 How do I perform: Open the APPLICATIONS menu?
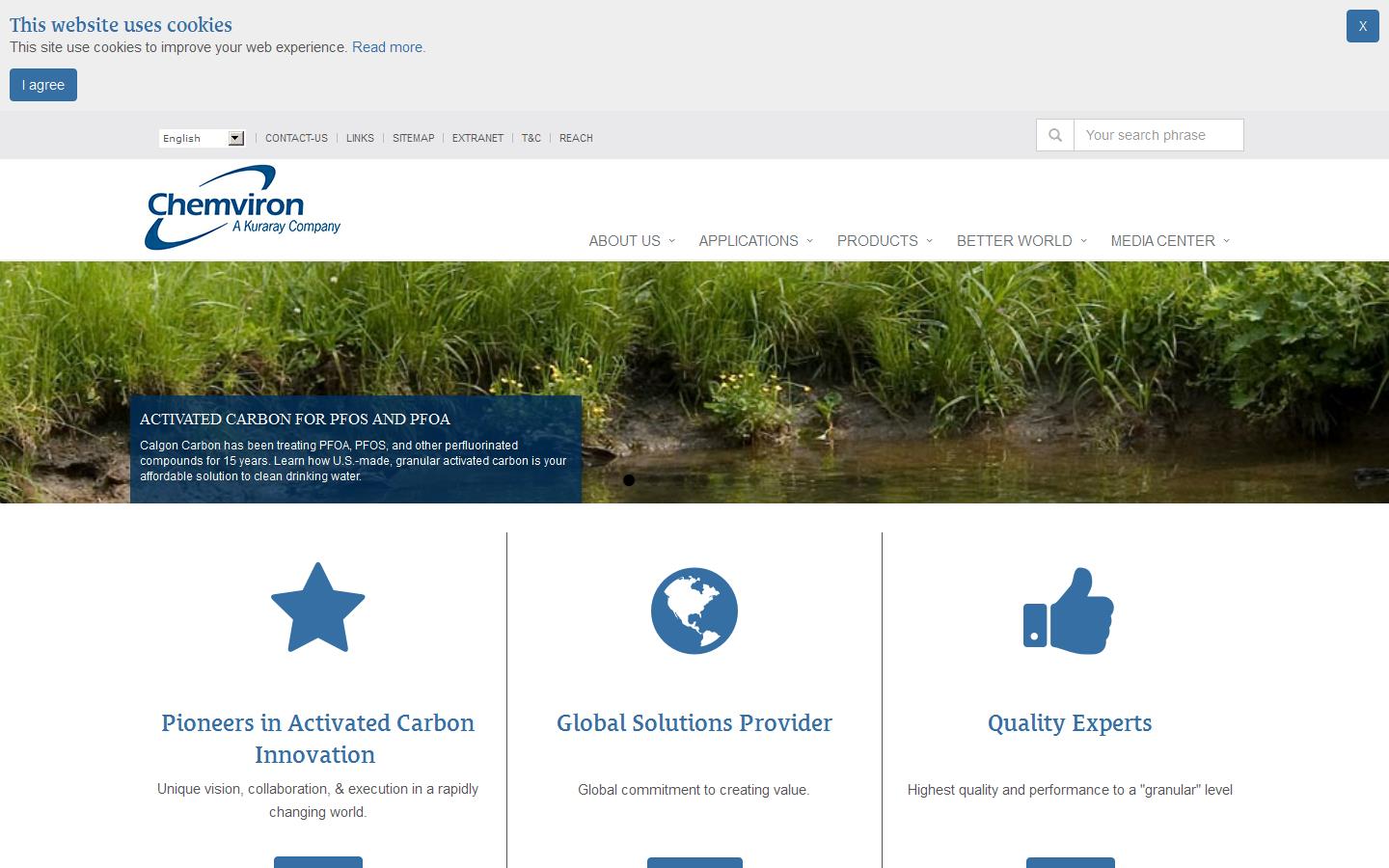749,241
